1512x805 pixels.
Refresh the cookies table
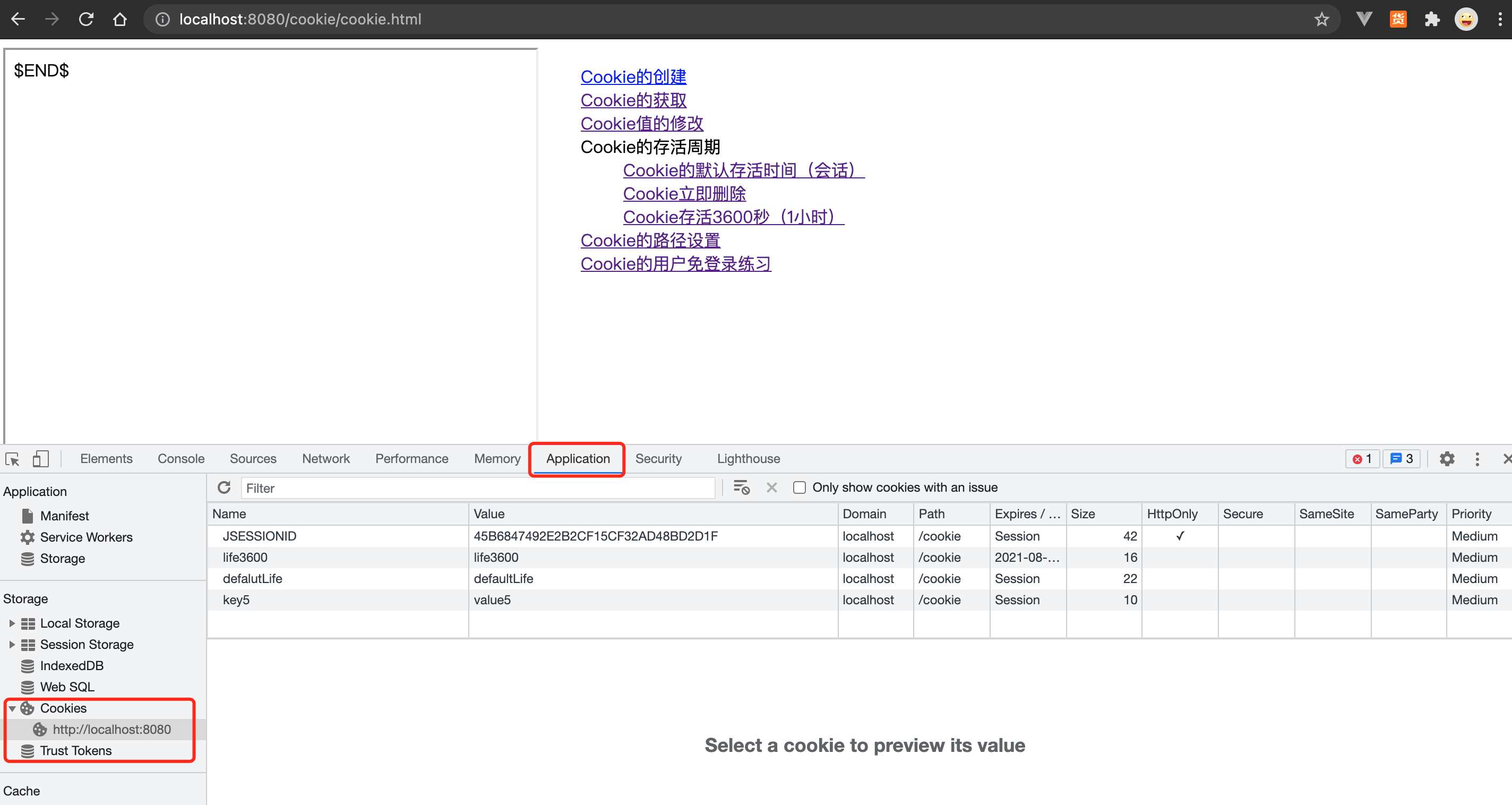224,487
